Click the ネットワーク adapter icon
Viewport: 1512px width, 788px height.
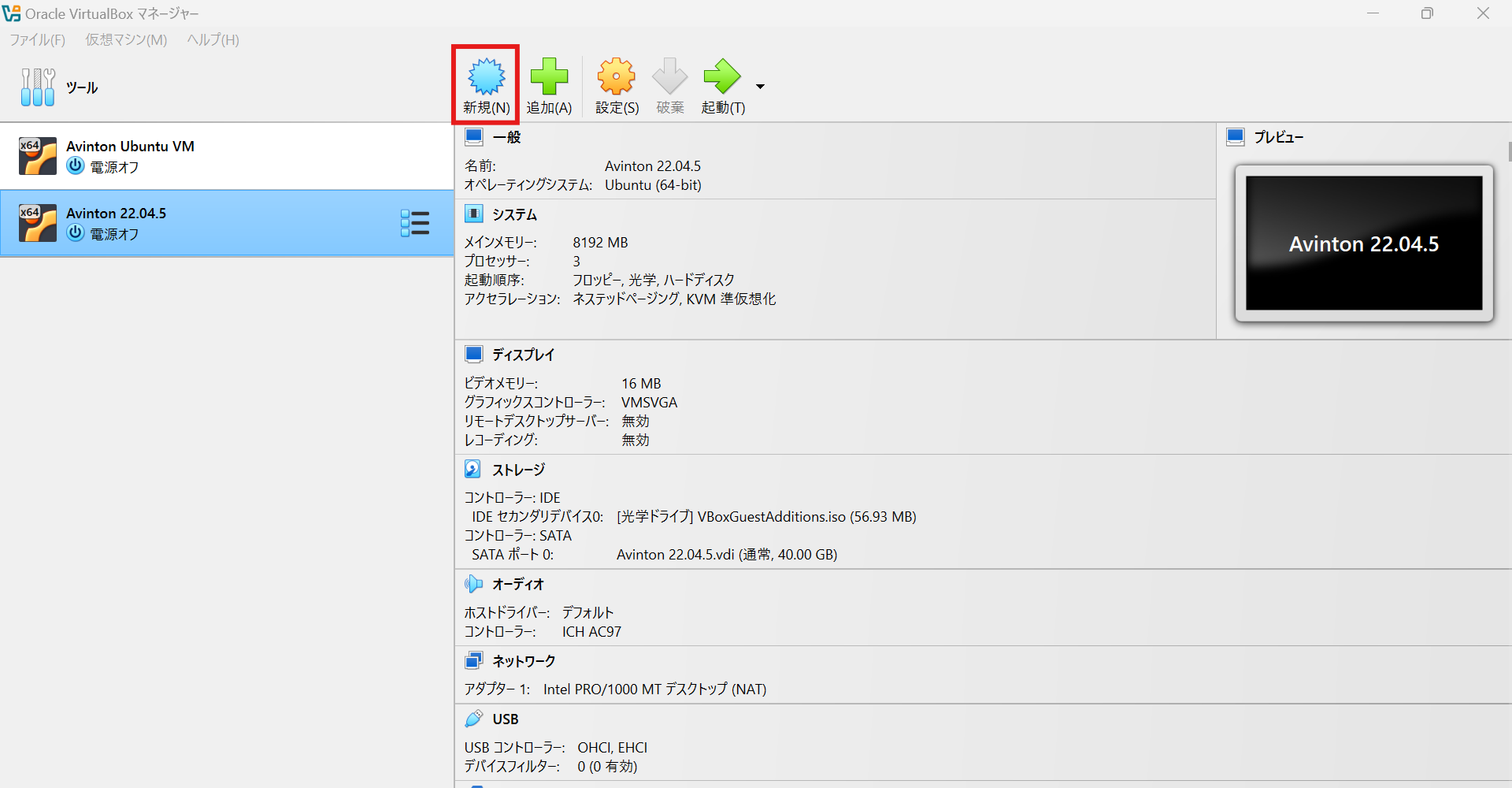(473, 660)
